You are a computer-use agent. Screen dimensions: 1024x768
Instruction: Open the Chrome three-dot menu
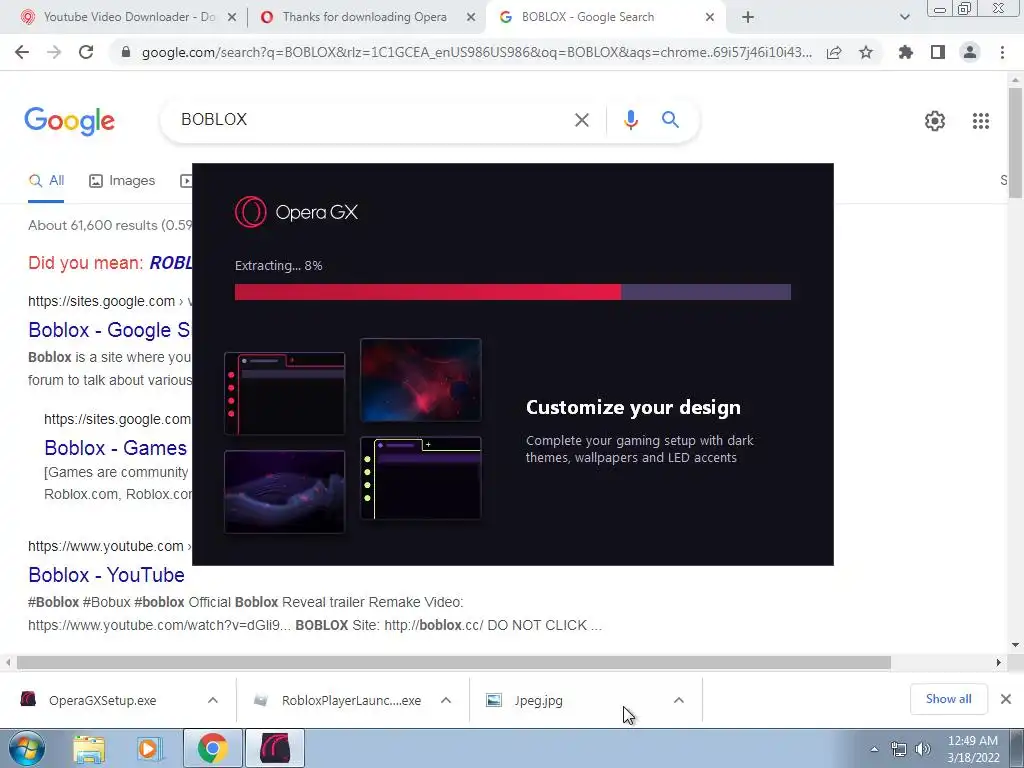[x=1002, y=52]
